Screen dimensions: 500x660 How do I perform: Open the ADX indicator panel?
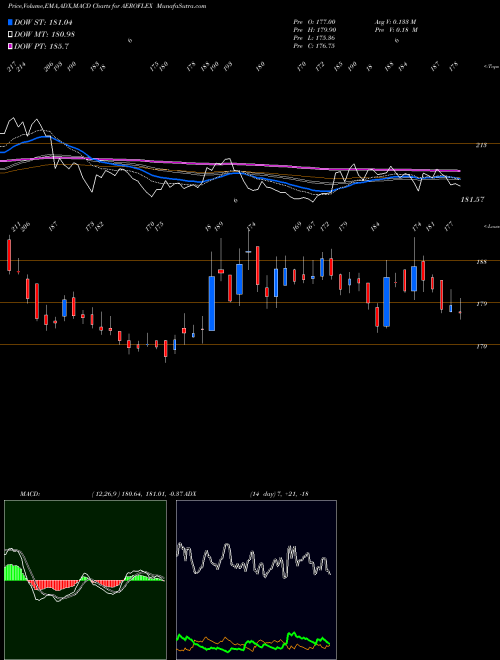click(x=256, y=580)
